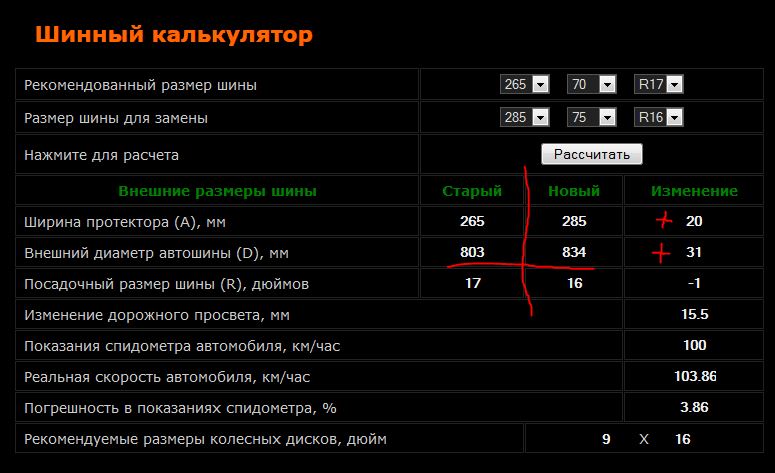Click the rim size change value -1

[x=694, y=283]
